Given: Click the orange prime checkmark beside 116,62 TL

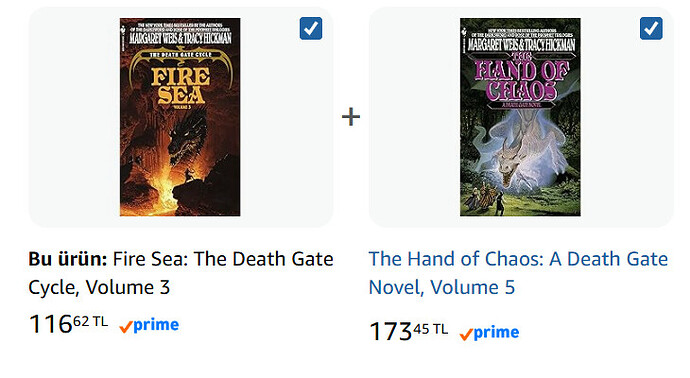Looking at the screenshot, I should 126,327.
